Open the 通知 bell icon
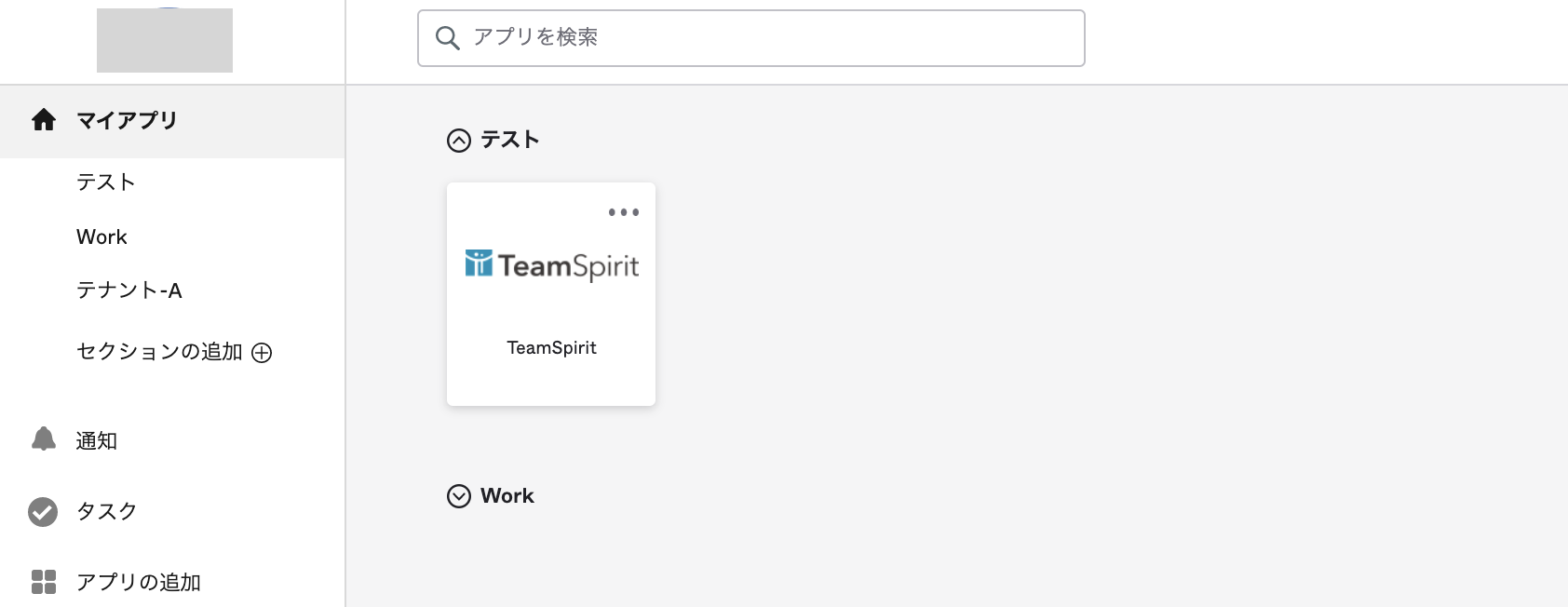This screenshot has height=607, width=1568. (44, 439)
